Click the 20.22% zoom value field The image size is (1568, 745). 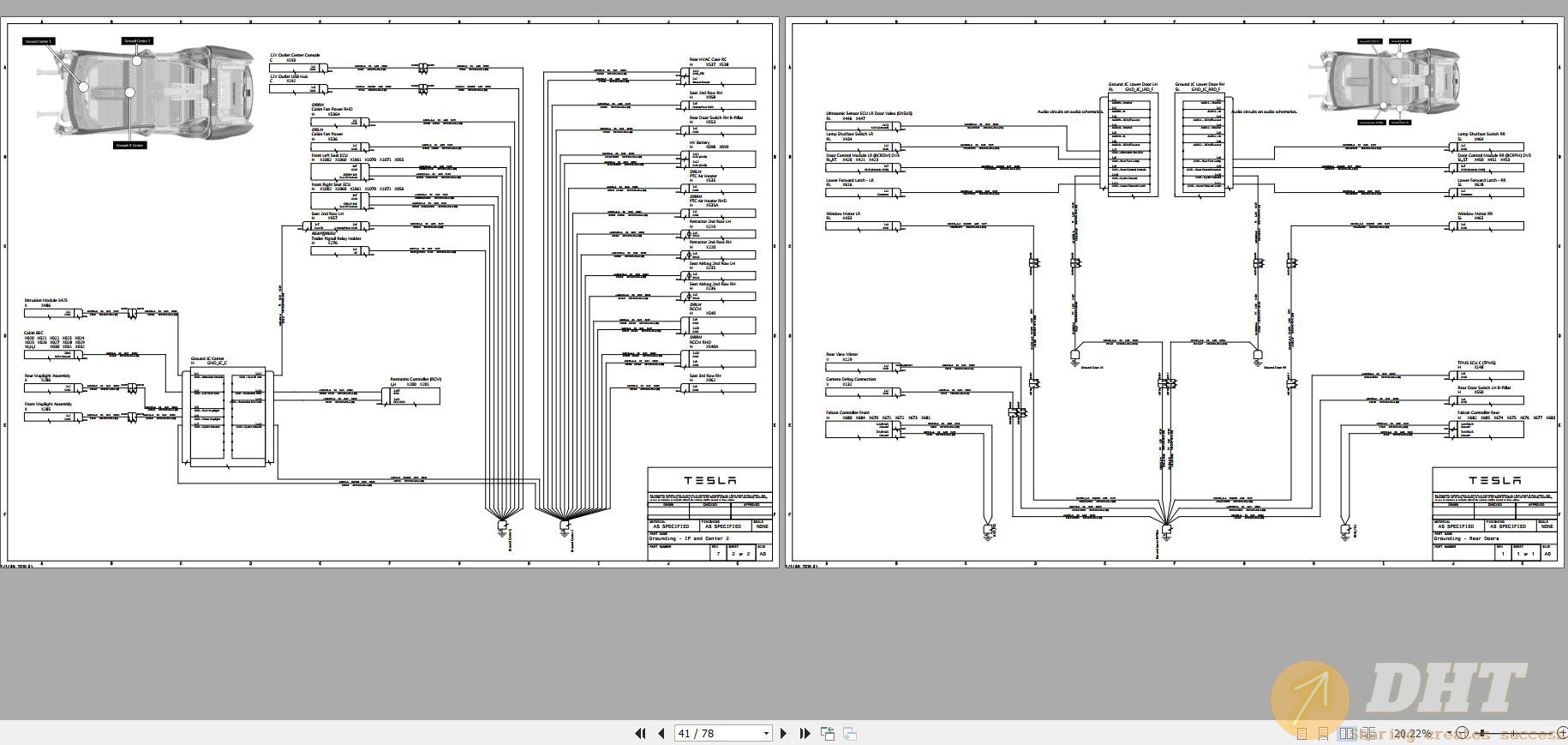(1412, 733)
